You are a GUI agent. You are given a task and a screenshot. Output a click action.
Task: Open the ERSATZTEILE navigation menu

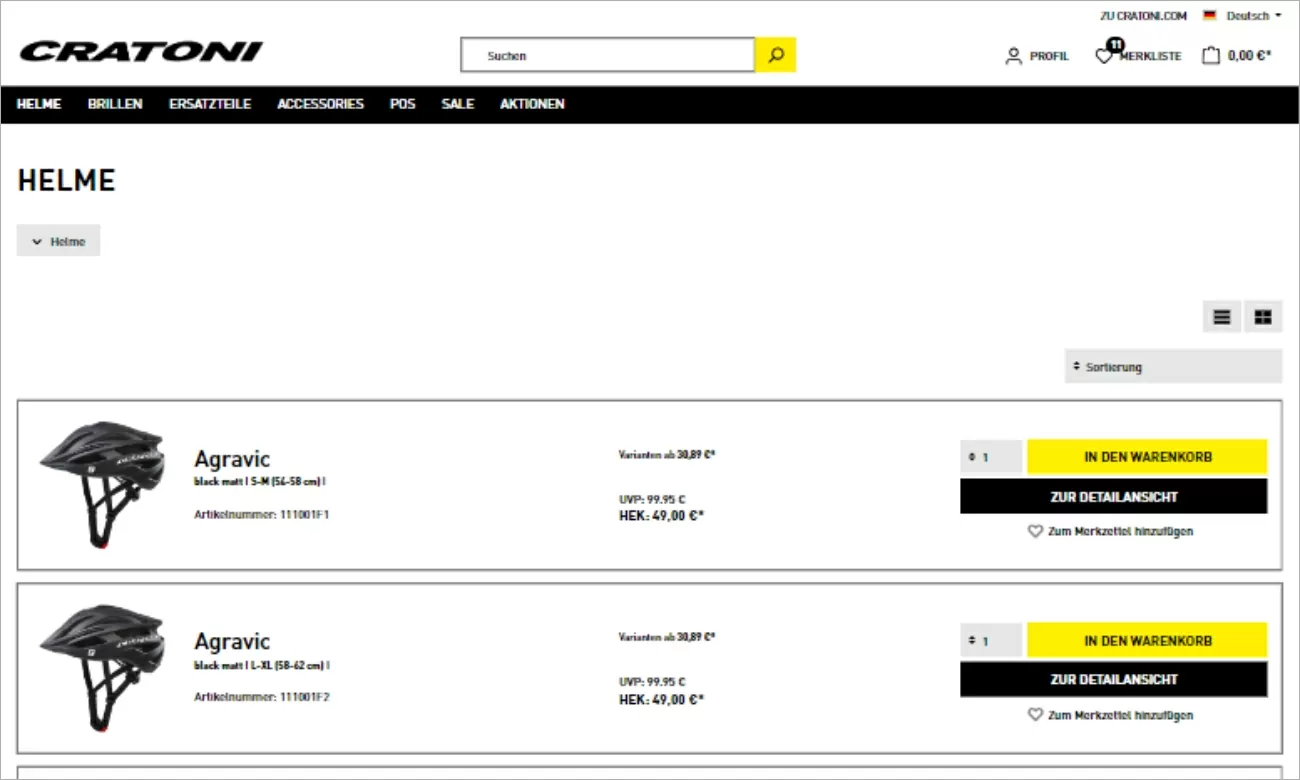(x=210, y=103)
